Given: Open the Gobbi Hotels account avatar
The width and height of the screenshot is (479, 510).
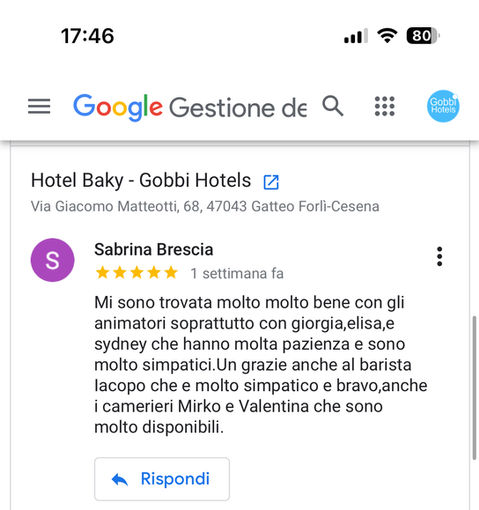Looking at the screenshot, I should [x=443, y=106].
